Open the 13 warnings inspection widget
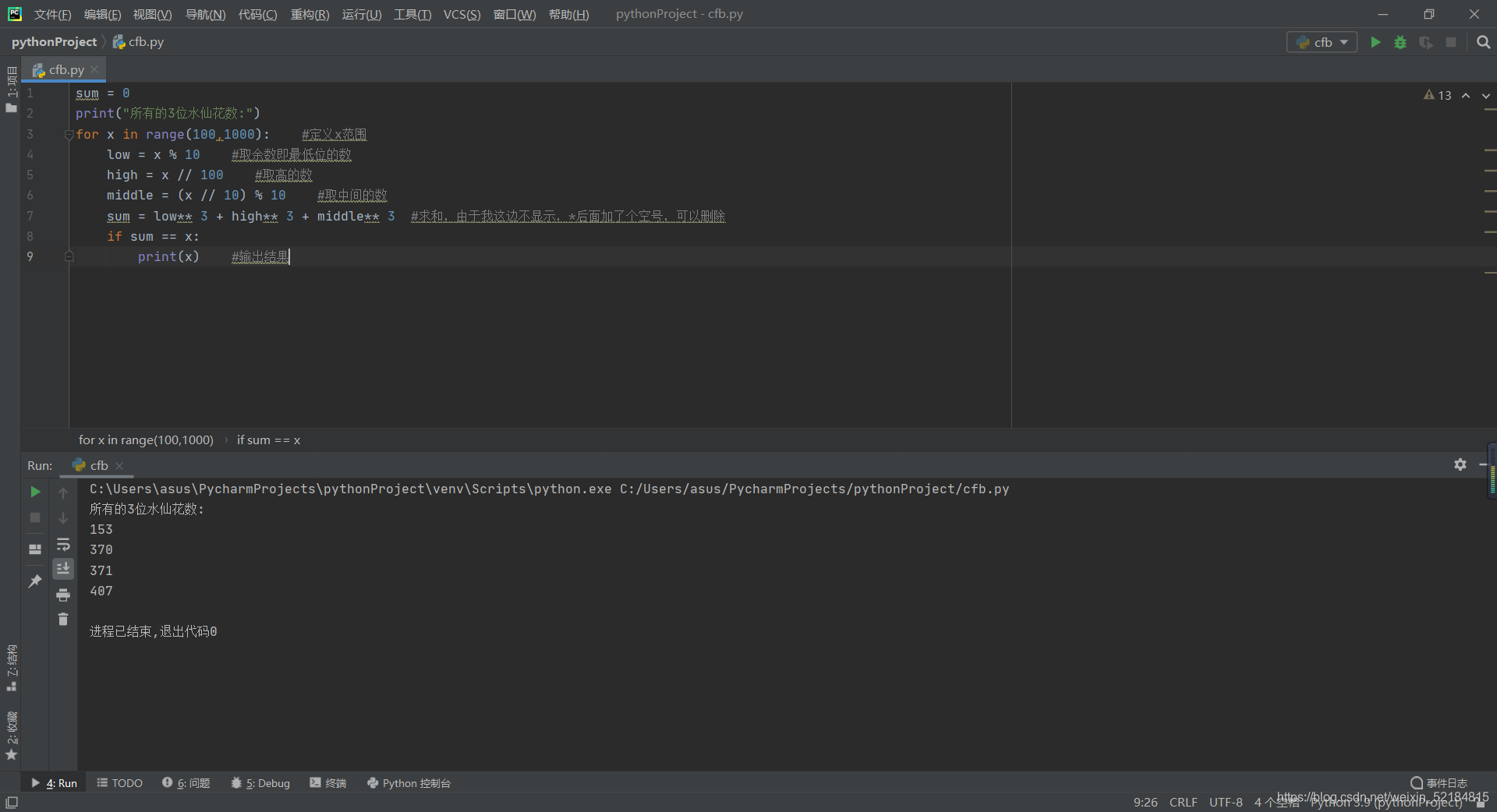The image size is (1497, 812). (1437, 95)
